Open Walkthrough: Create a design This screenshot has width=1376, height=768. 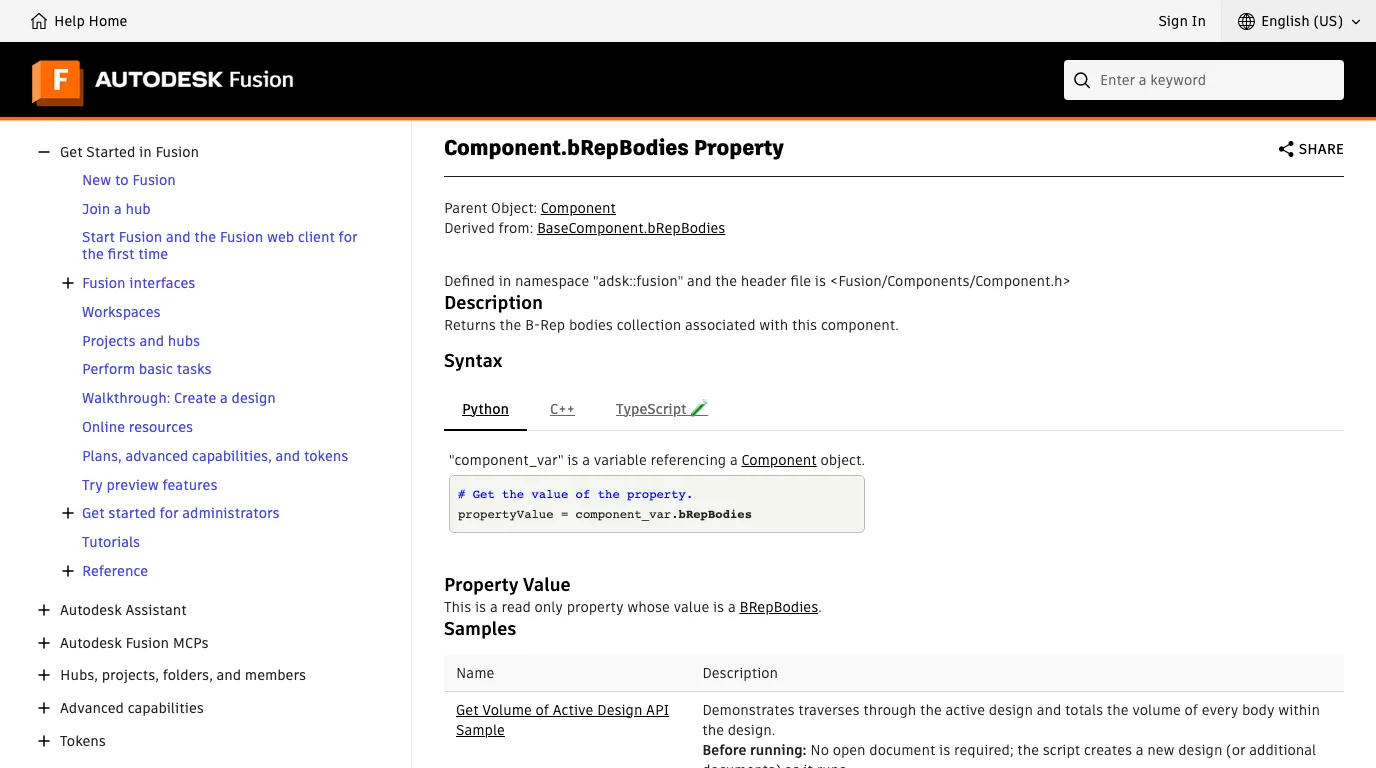pos(179,398)
